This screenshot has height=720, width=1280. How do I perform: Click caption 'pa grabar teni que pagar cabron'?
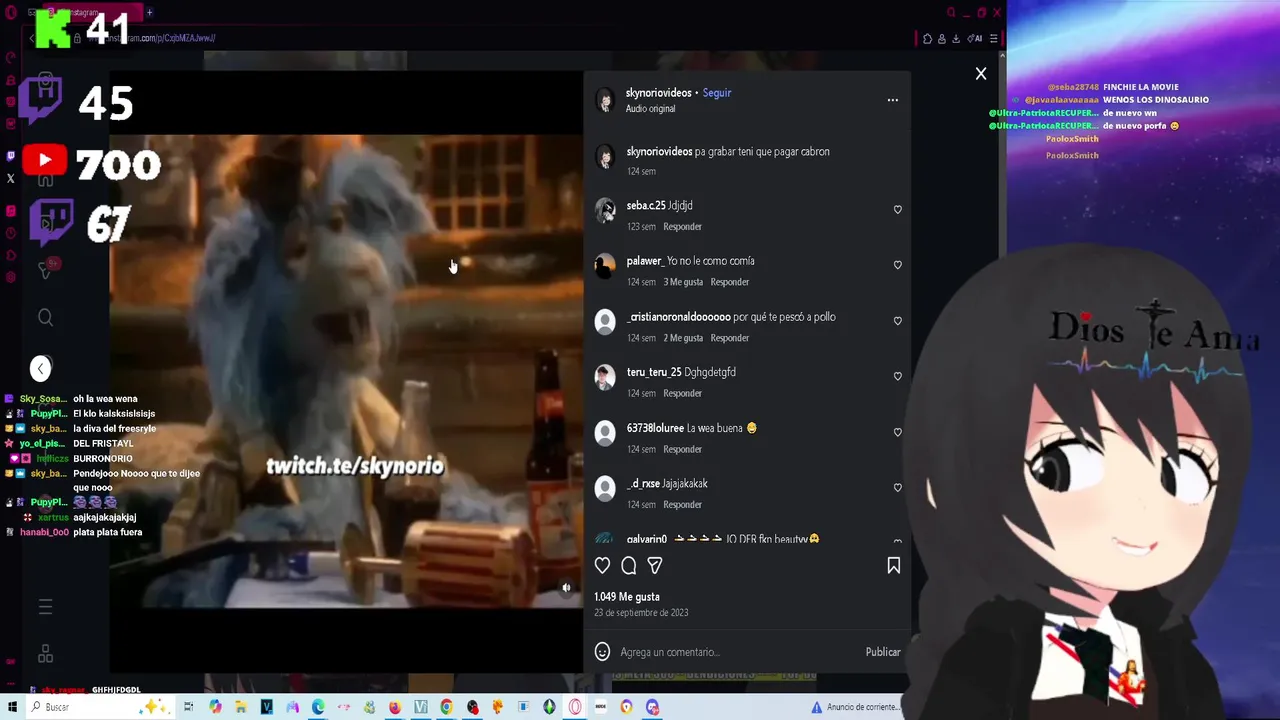[762, 152]
